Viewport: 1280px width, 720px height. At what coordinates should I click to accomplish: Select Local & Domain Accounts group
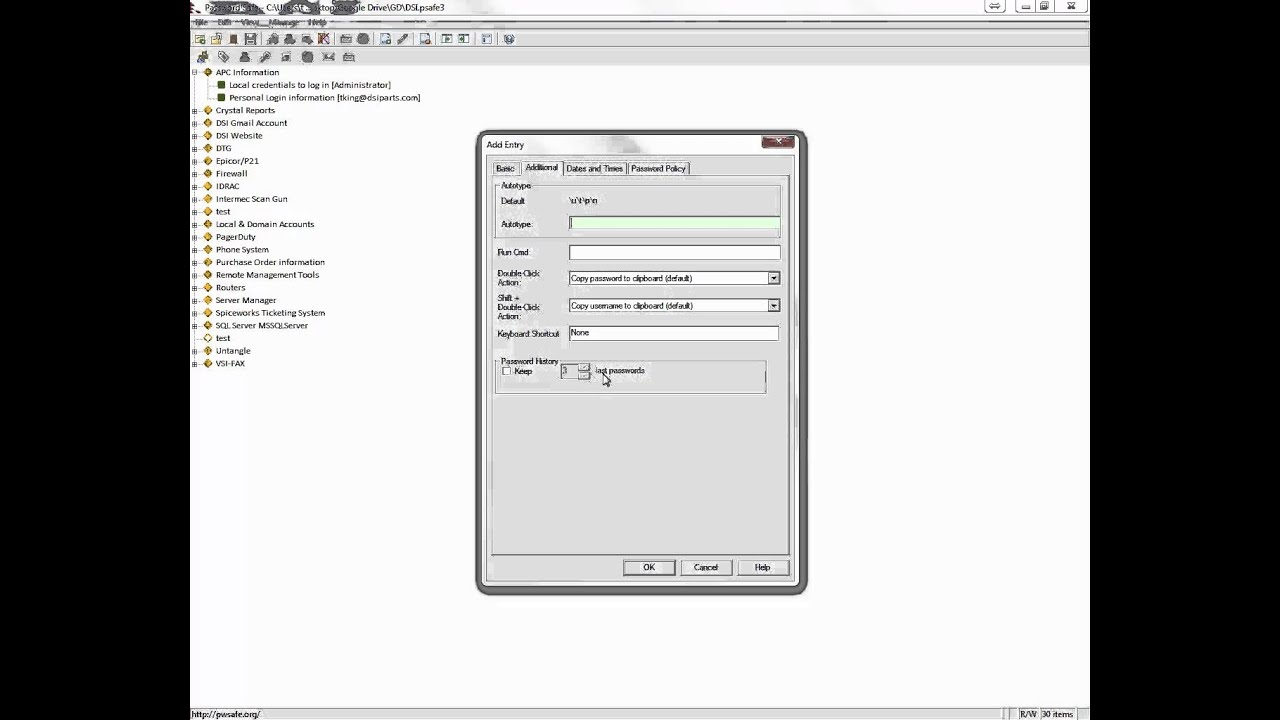click(265, 224)
